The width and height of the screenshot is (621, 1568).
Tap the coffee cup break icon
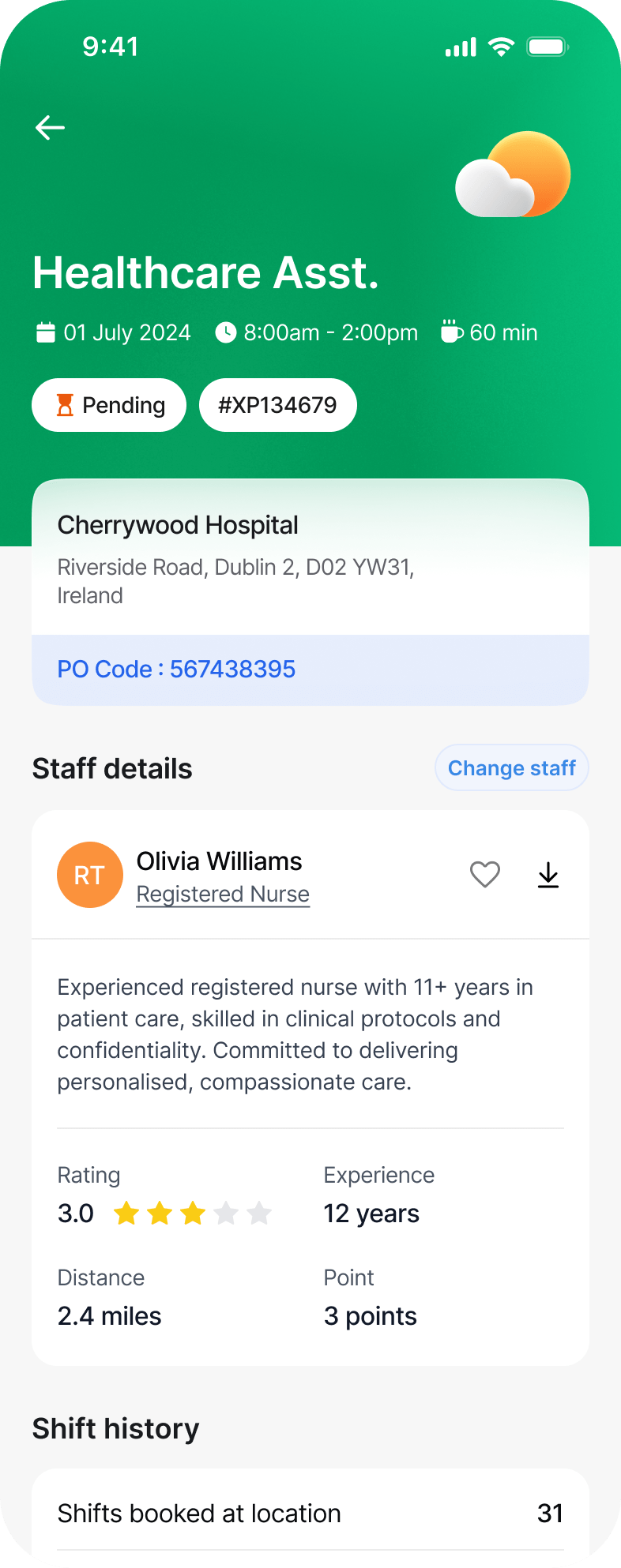[450, 332]
